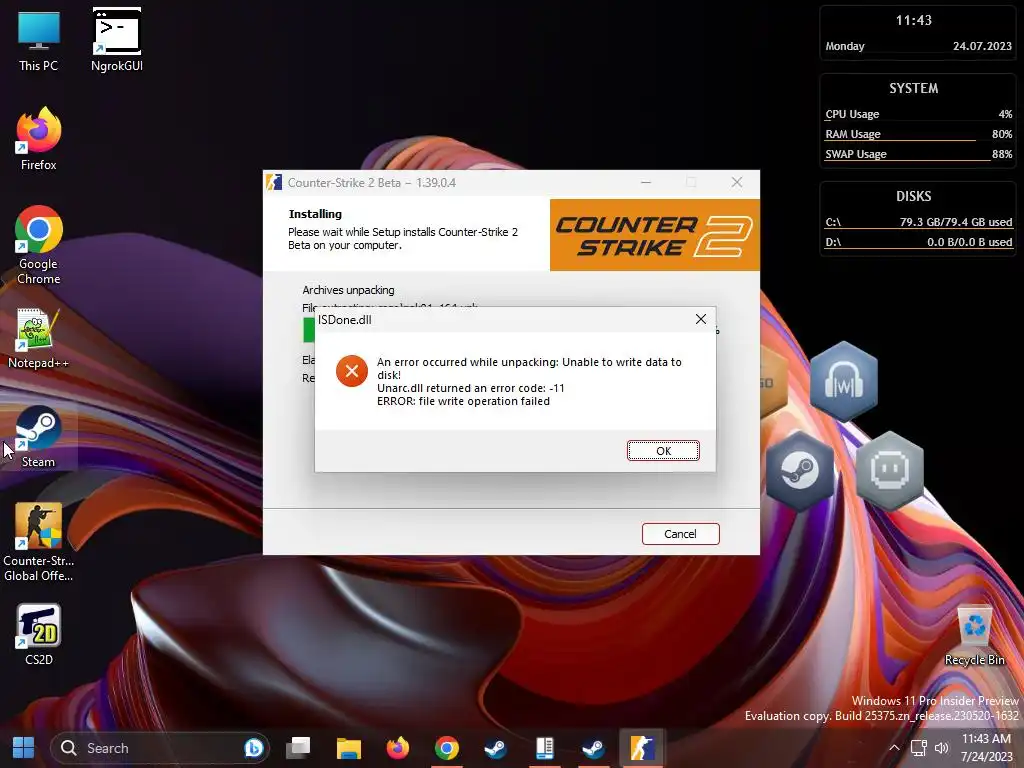Viewport: 1024px width, 768px height.
Task: Select the This PC desktop icon
Action: (39, 41)
